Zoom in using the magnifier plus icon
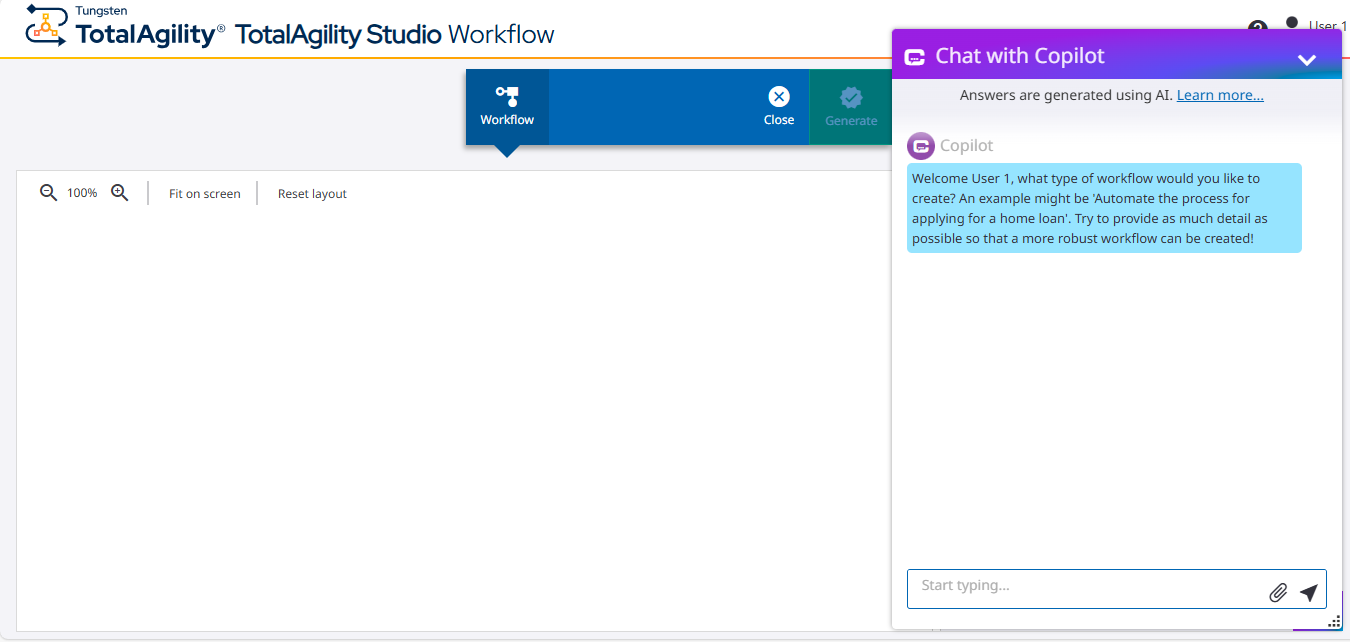This screenshot has height=642, width=1350. pos(119,192)
